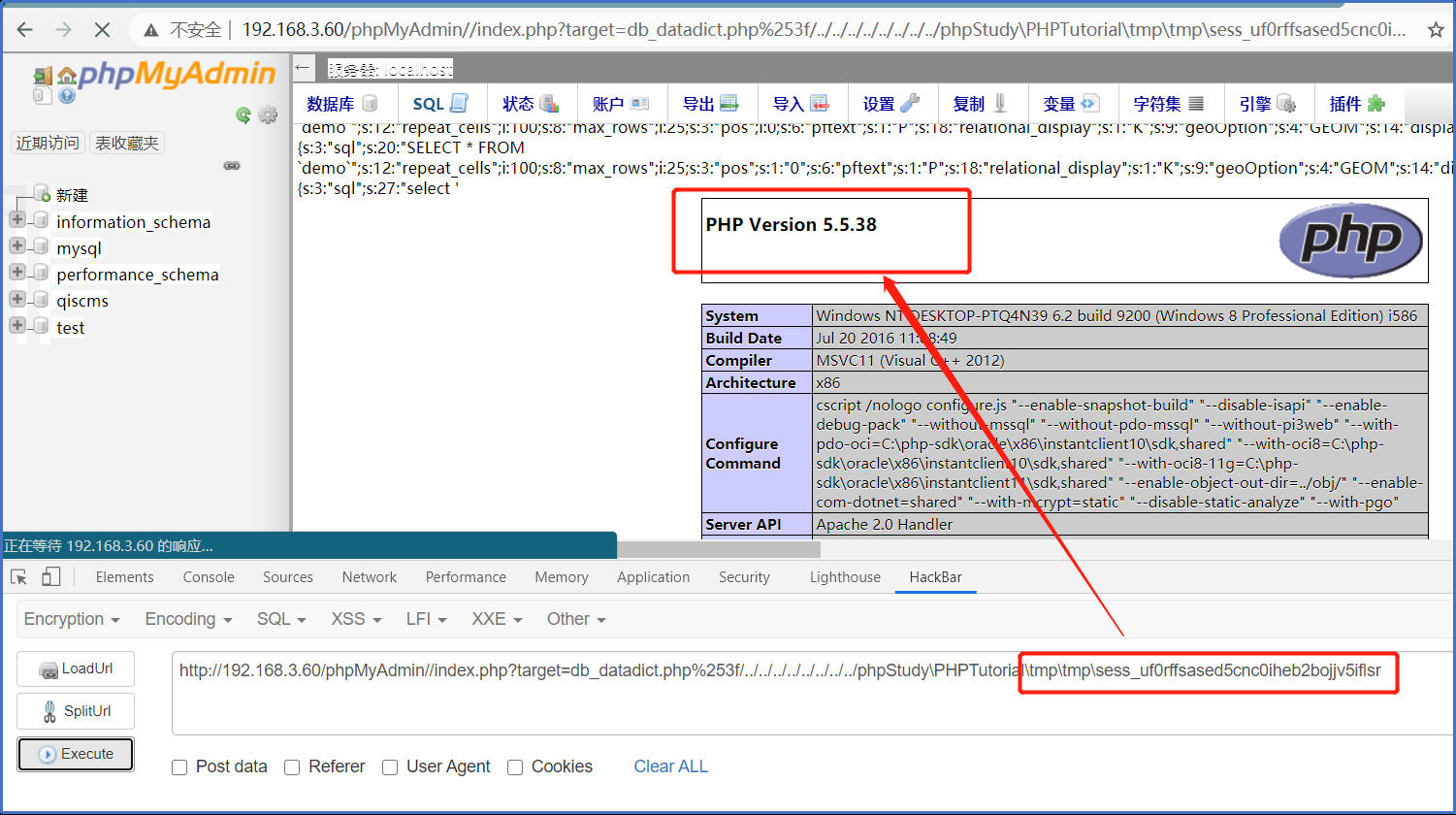Click the not-secure warning triangle icon
This screenshot has width=1456, height=815.
pos(150,30)
